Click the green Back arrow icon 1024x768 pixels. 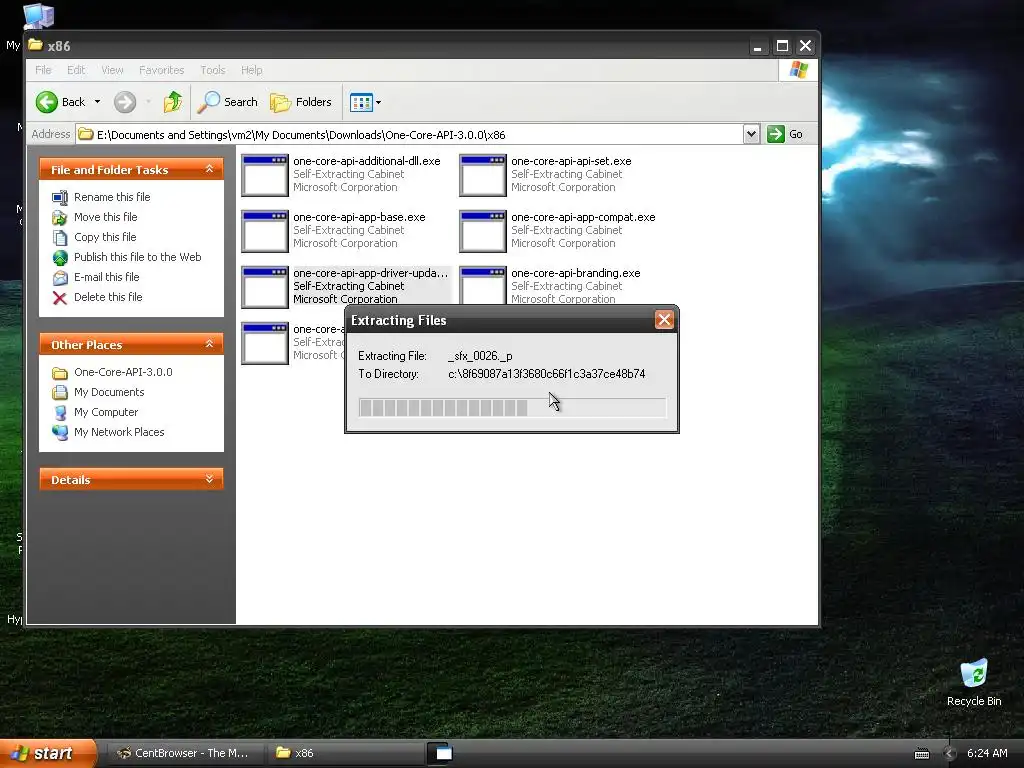(x=46, y=102)
